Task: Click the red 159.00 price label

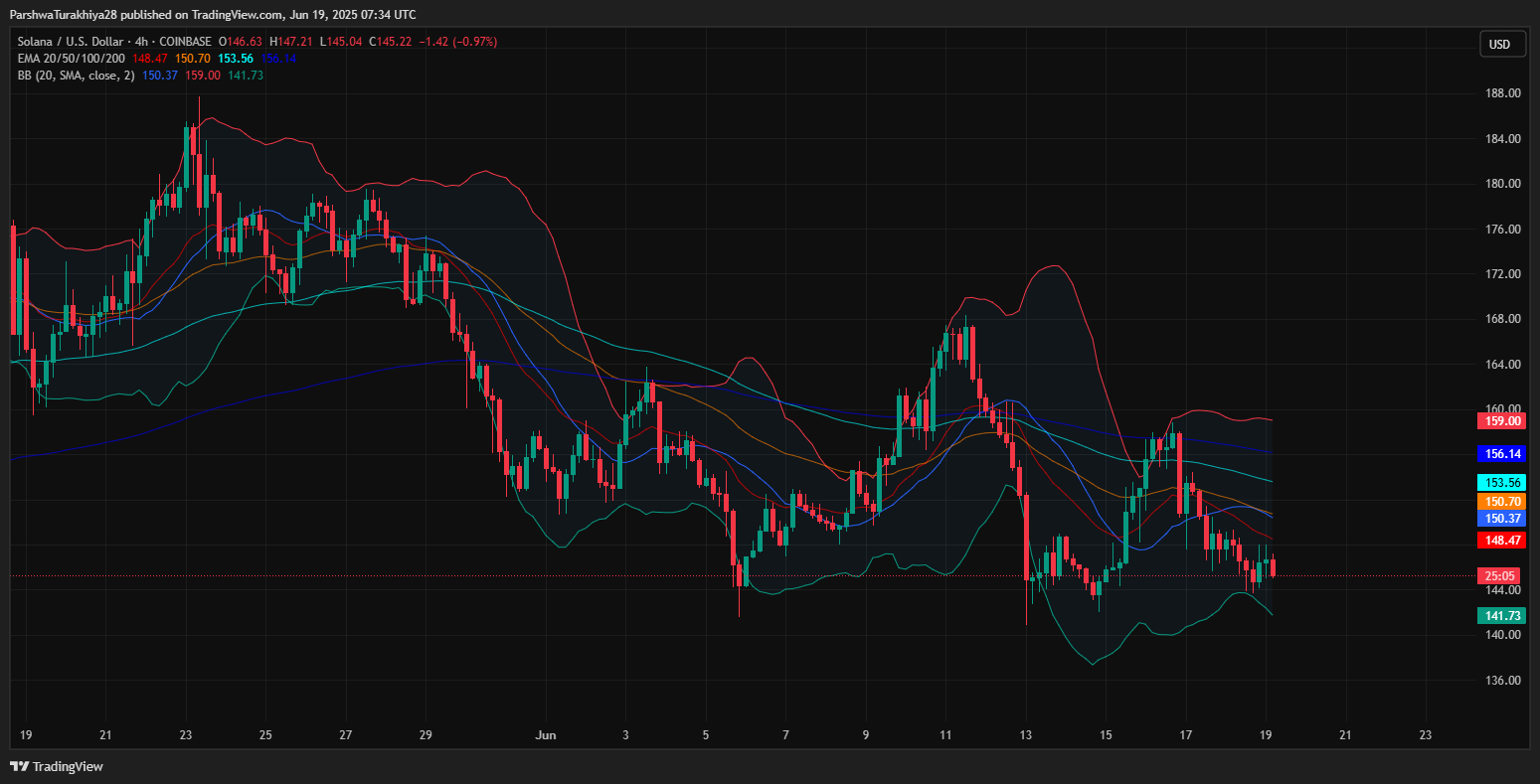Action: pyautogui.click(x=1502, y=421)
